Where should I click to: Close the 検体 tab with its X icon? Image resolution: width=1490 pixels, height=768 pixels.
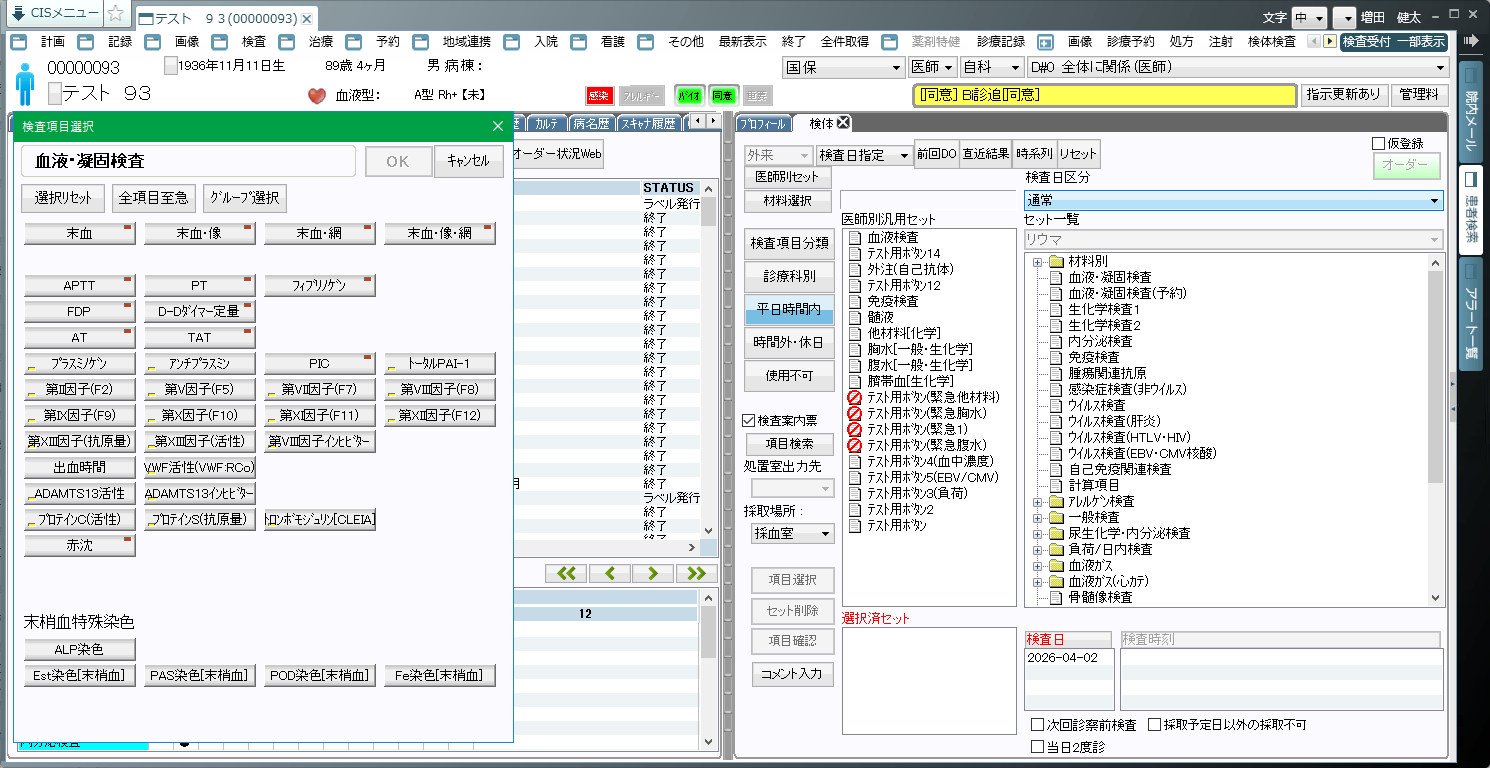pyautogui.click(x=843, y=123)
